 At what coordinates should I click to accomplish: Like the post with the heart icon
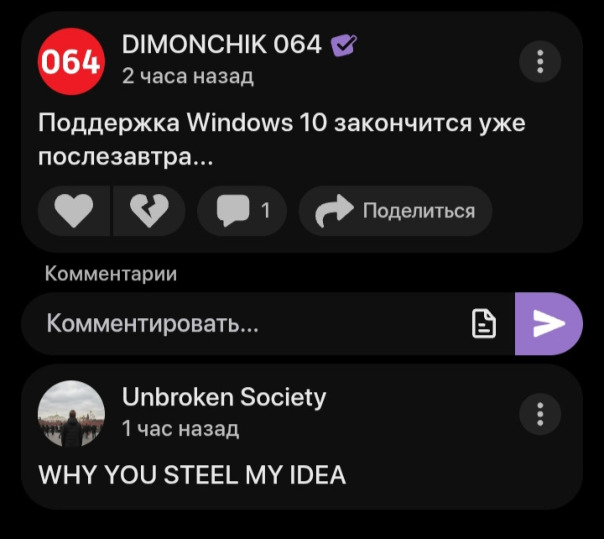click(x=74, y=211)
